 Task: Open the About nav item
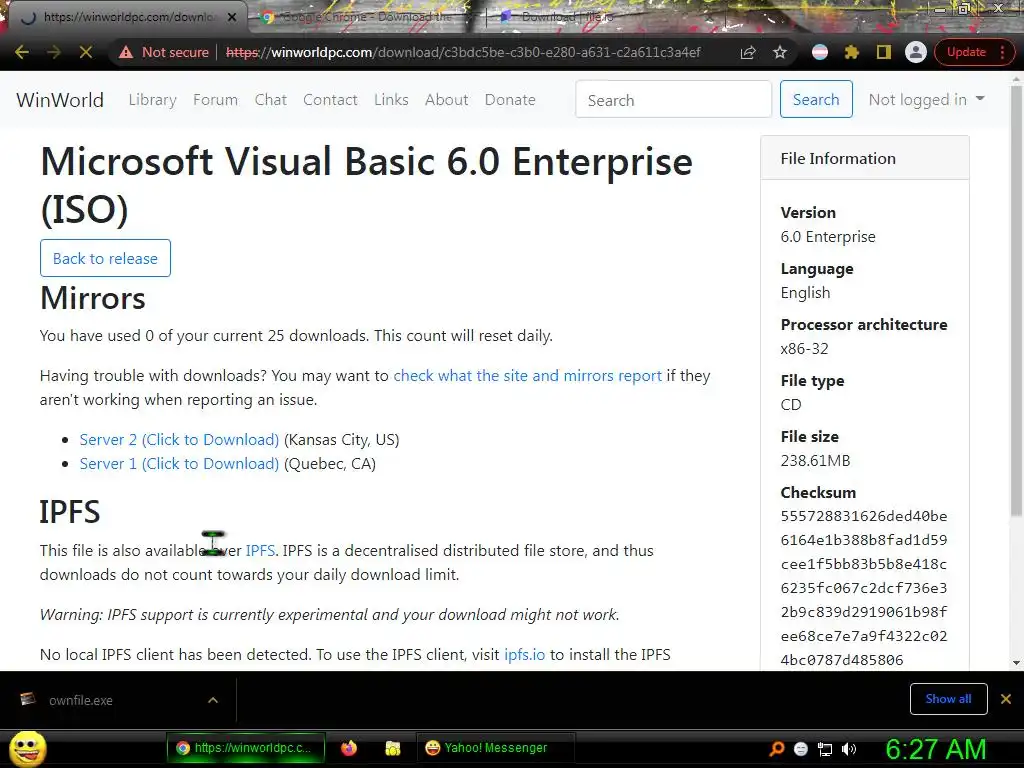pos(447,100)
